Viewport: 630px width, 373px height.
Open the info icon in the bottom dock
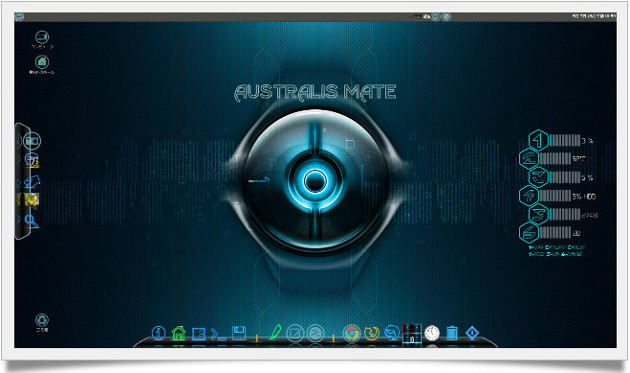[x=159, y=333]
